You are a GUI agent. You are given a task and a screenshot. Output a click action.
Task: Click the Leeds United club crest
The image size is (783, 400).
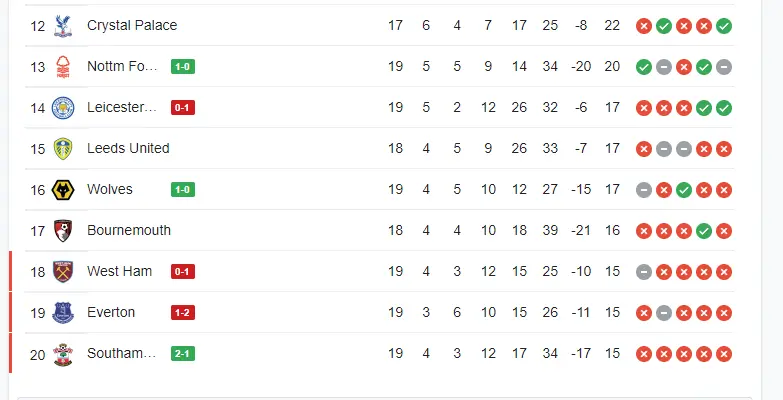[x=64, y=148]
